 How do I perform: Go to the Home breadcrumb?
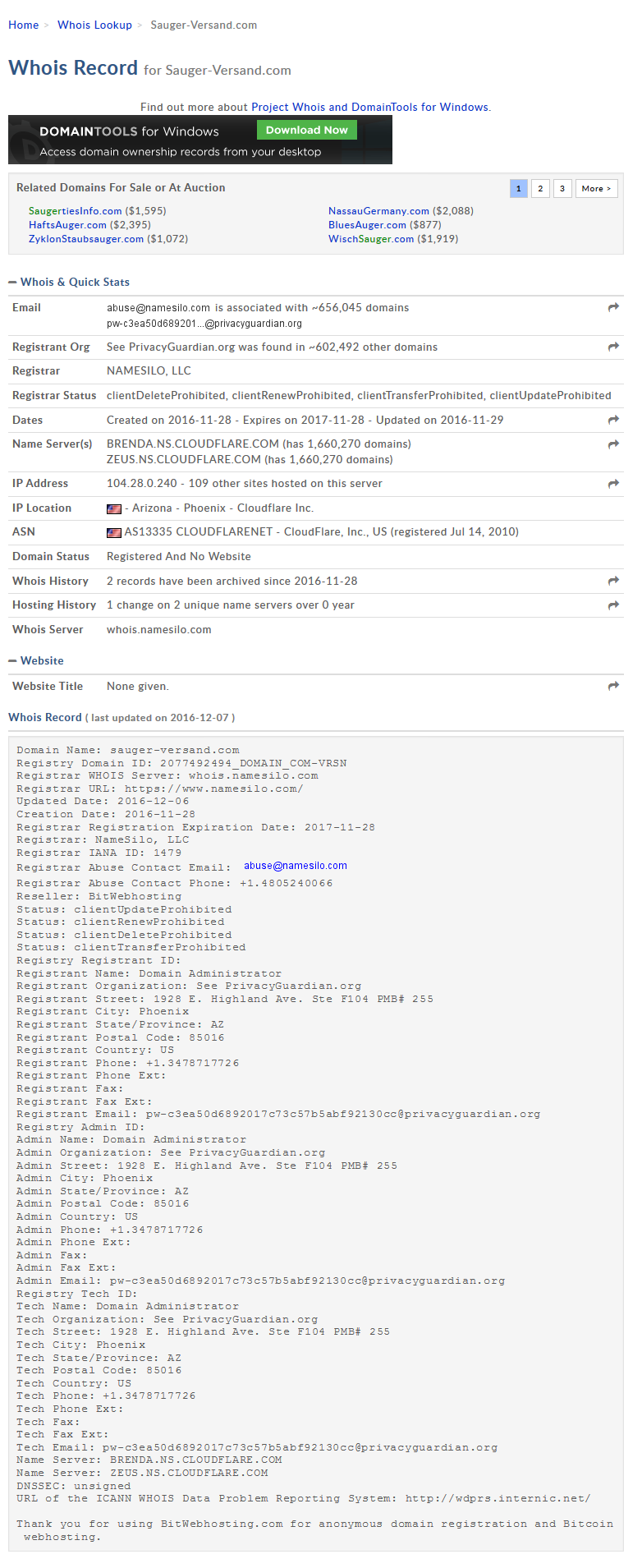(23, 25)
